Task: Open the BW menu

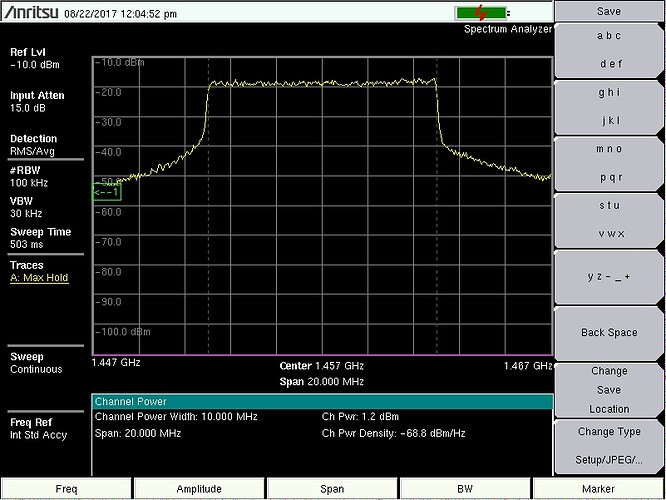Action: point(464,487)
